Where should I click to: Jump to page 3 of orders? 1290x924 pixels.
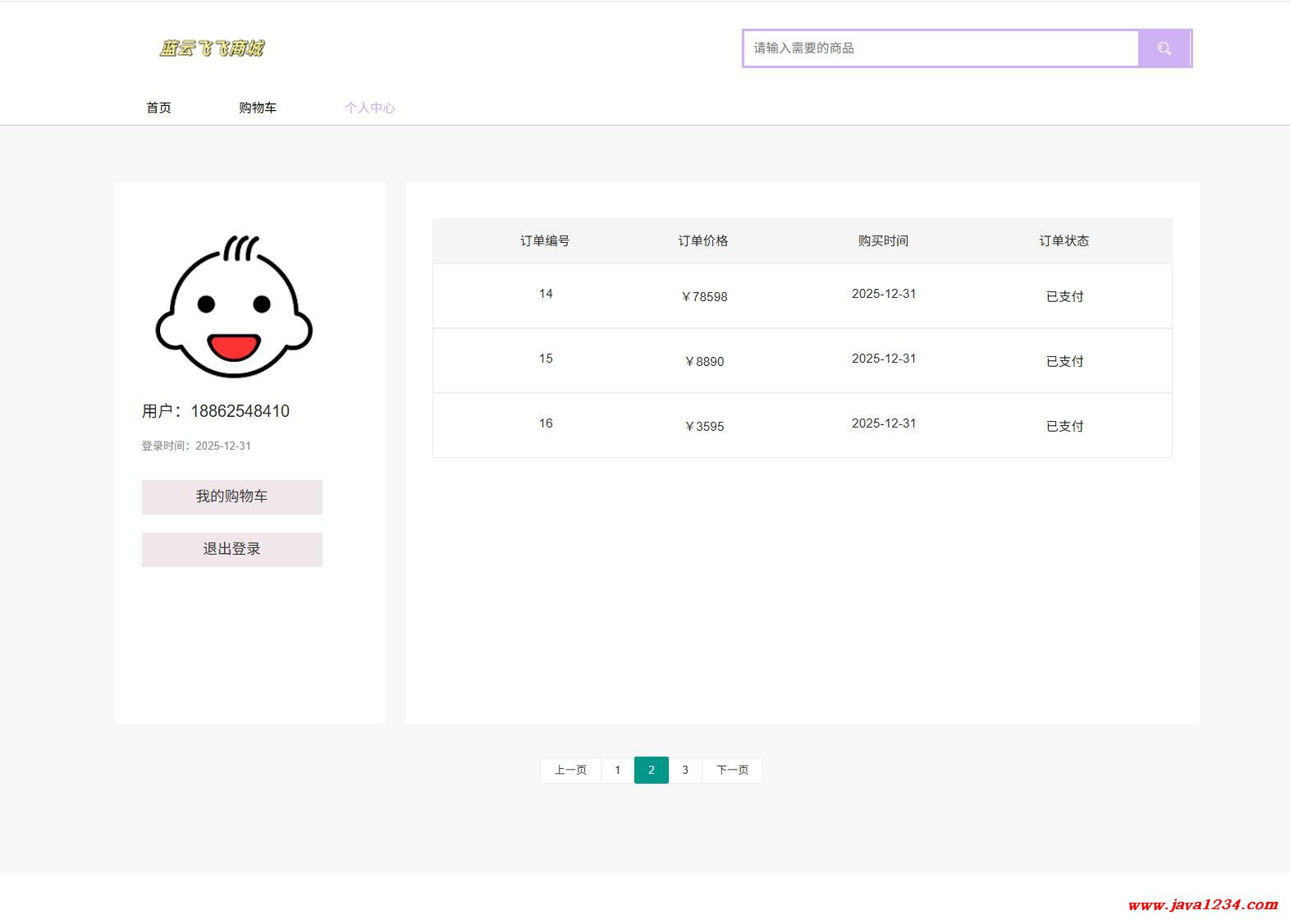pos(685,770)
